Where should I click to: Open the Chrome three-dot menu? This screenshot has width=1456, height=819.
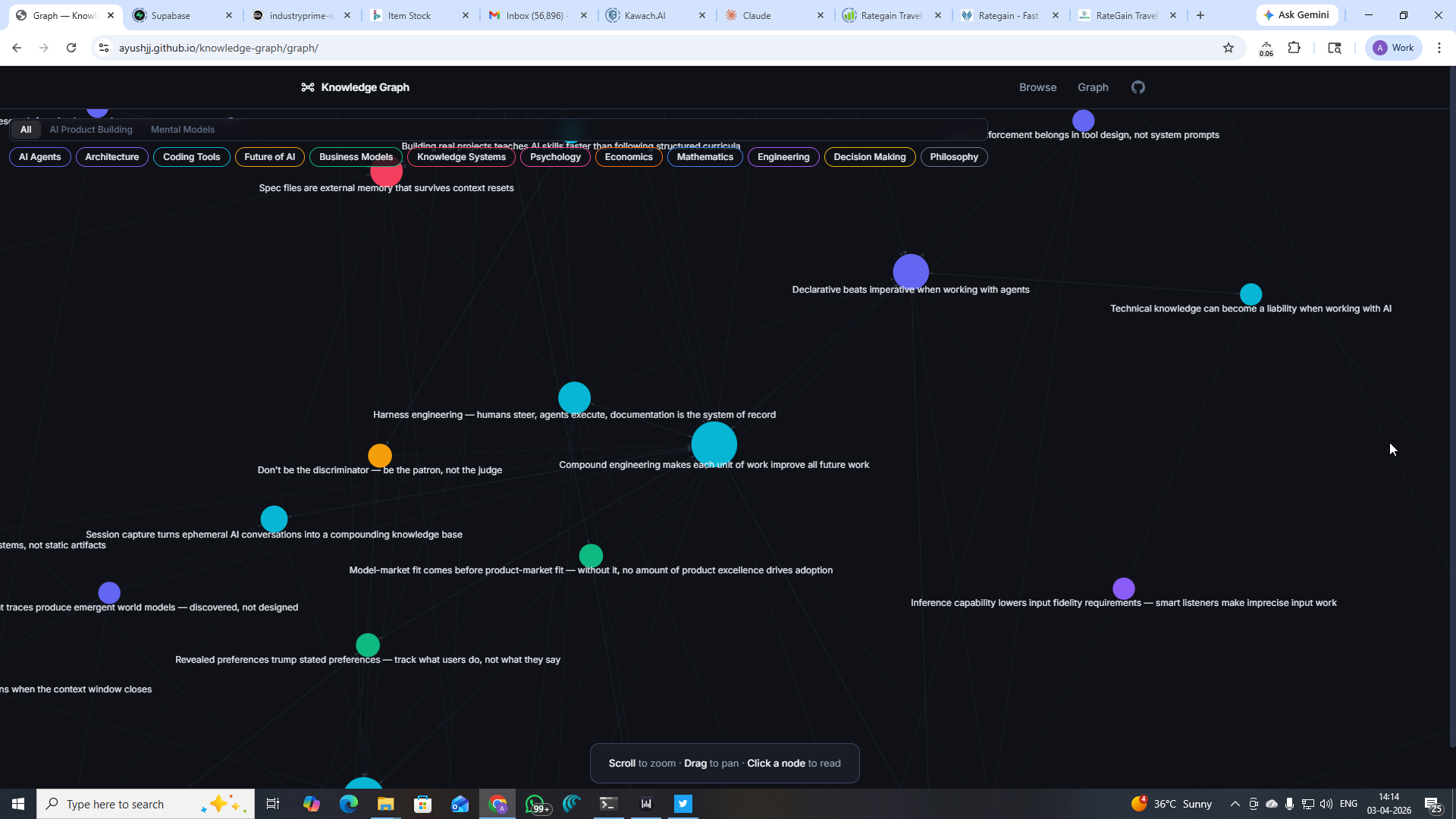(x=1439, y=48)
